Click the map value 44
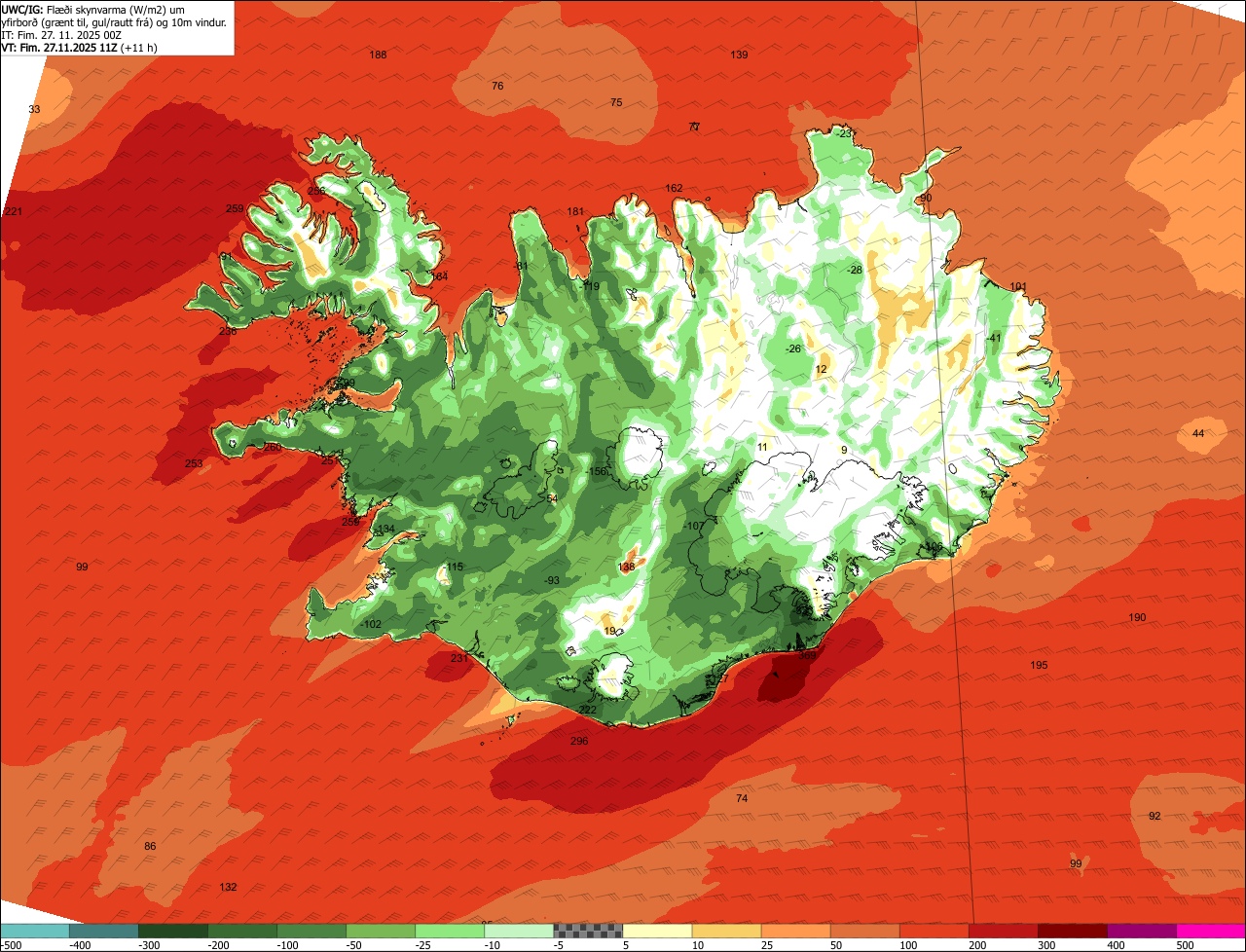Viewport: 1246px width, 952px height. (1198, 433)
